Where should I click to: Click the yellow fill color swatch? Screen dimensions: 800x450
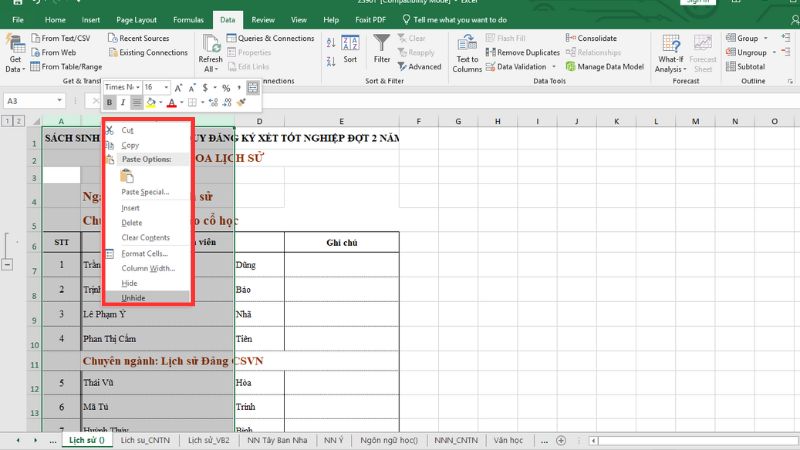[x=151, y=102]
